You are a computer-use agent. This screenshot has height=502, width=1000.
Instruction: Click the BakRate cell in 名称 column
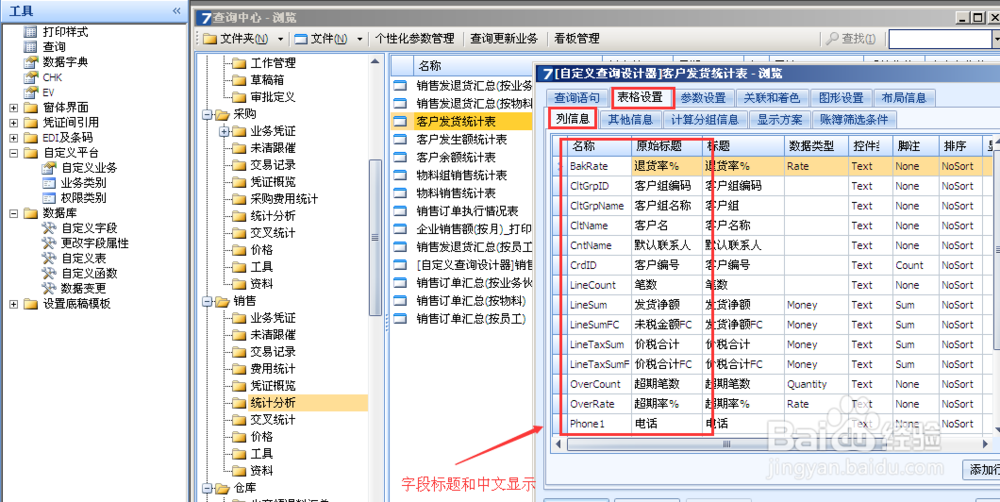[x=599, y=166]
